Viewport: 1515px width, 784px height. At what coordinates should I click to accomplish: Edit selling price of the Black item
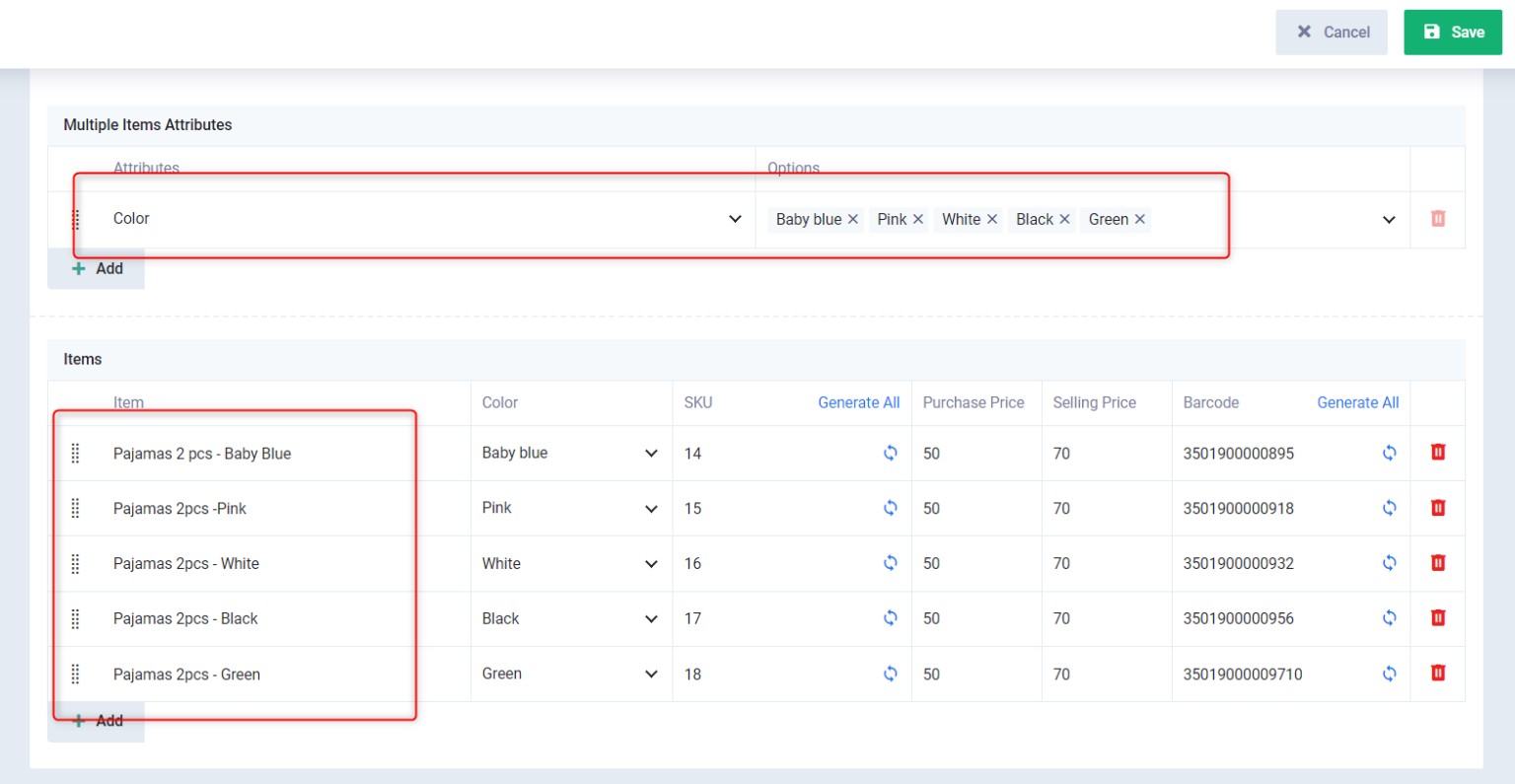pos(1105,618)
